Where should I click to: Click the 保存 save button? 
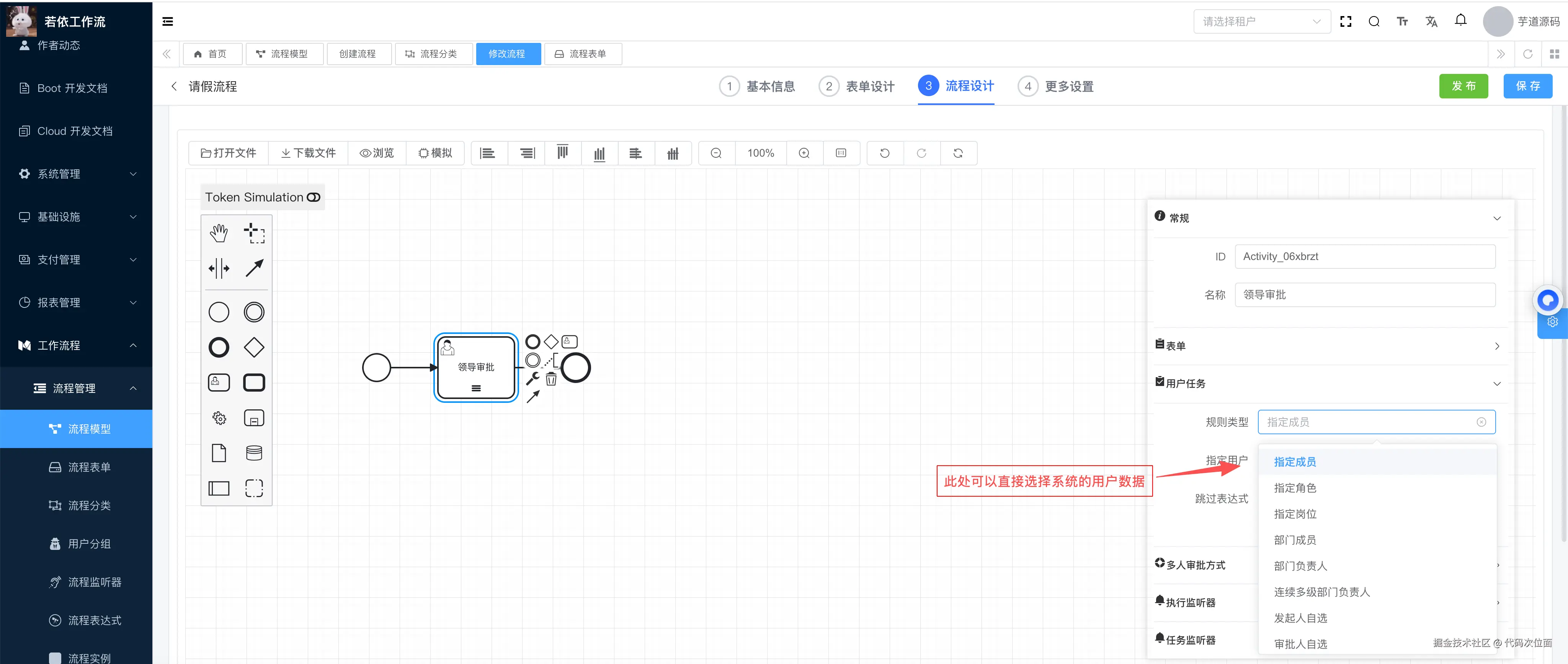(x=1528, y=86)
